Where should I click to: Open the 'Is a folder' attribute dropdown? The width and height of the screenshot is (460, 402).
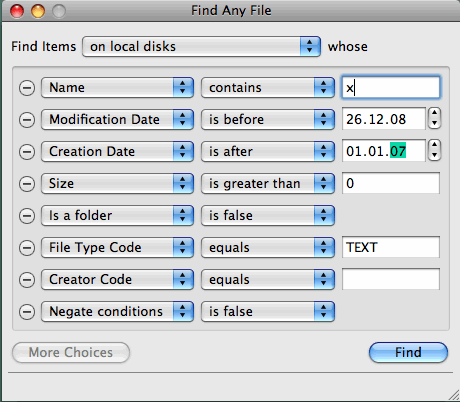pyautogui.click(x=117, y=215)
